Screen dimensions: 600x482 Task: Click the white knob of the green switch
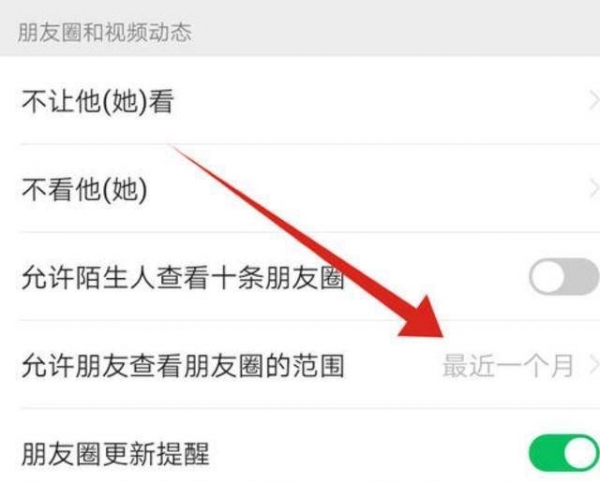tap(580, 454)
